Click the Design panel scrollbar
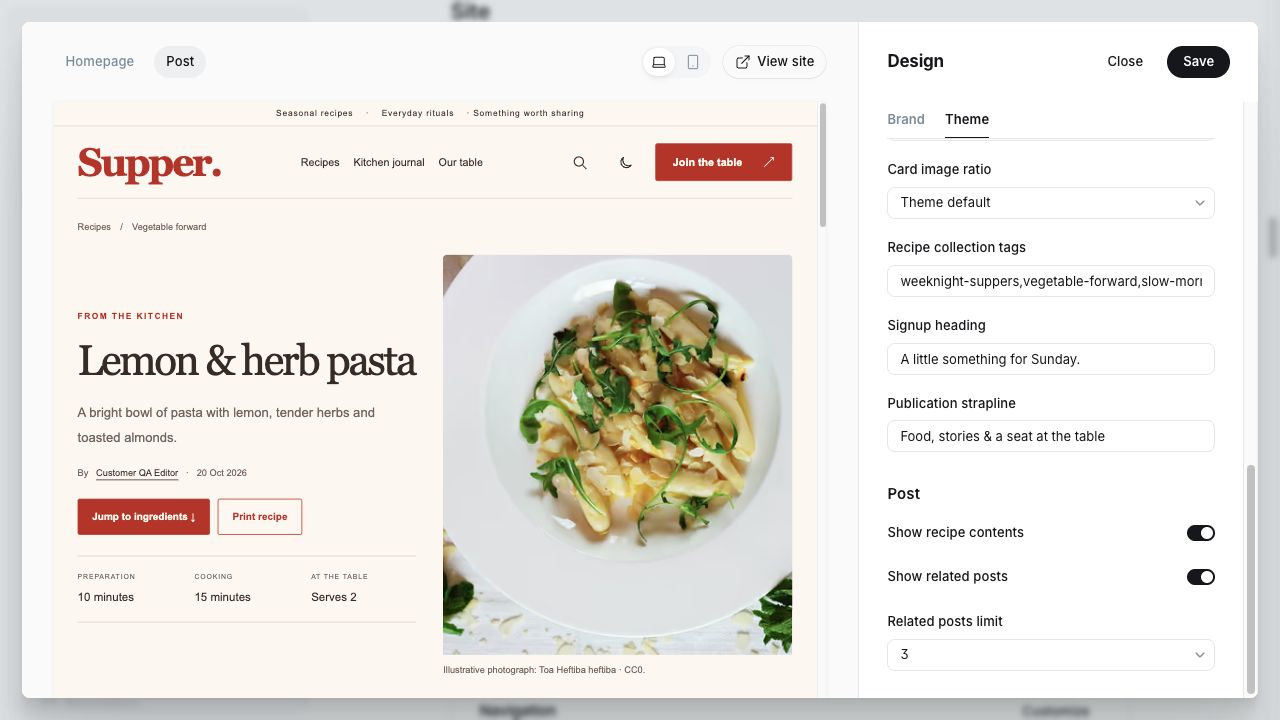This screenshot has height=720, width=1280. (1250, 579)
